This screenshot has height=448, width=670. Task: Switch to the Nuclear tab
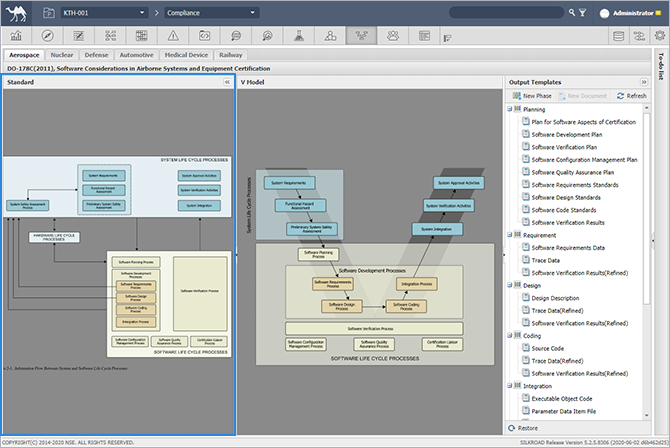coord(62,55)
